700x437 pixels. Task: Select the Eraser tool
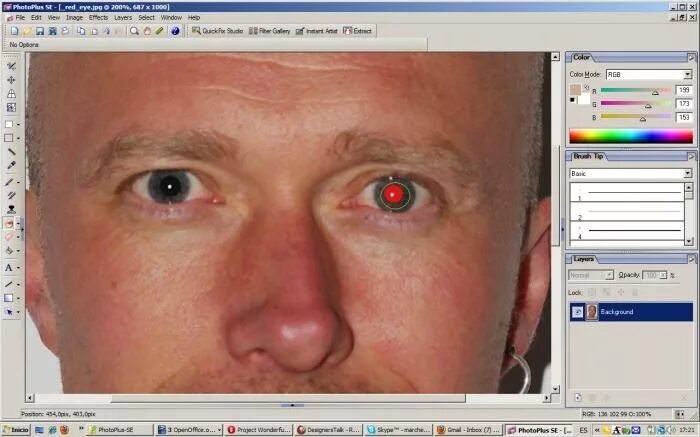(x=9, y=237)
